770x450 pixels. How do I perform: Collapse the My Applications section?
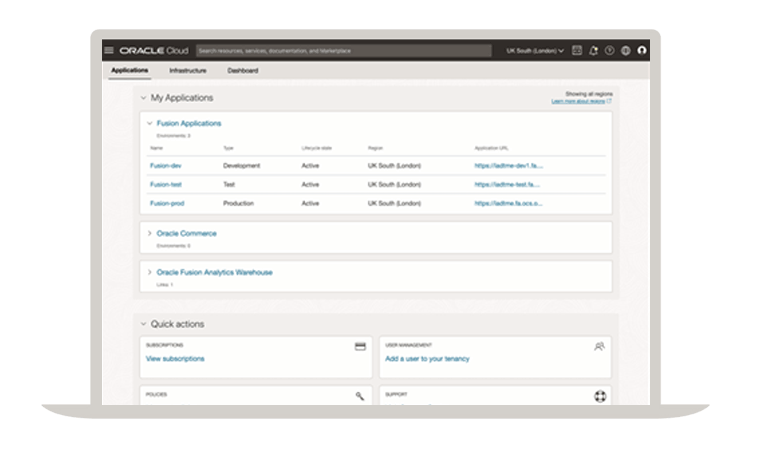(x=143, y=98)
